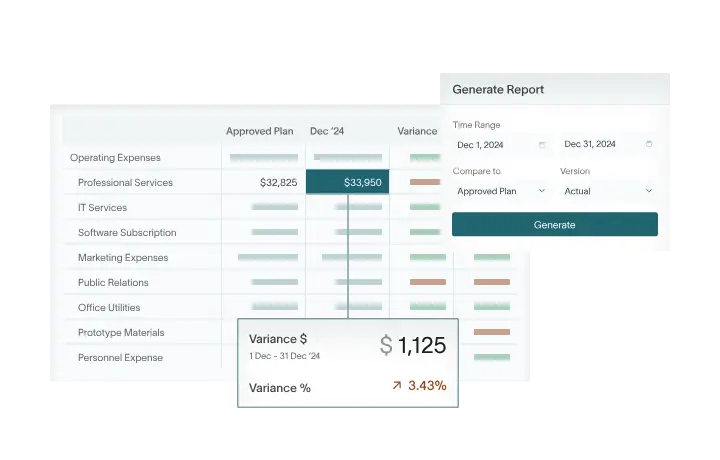The height and width of the screenshot is (460, 720).
Task: Open the Actual version dropdown
Action: (x=608, y=191)
